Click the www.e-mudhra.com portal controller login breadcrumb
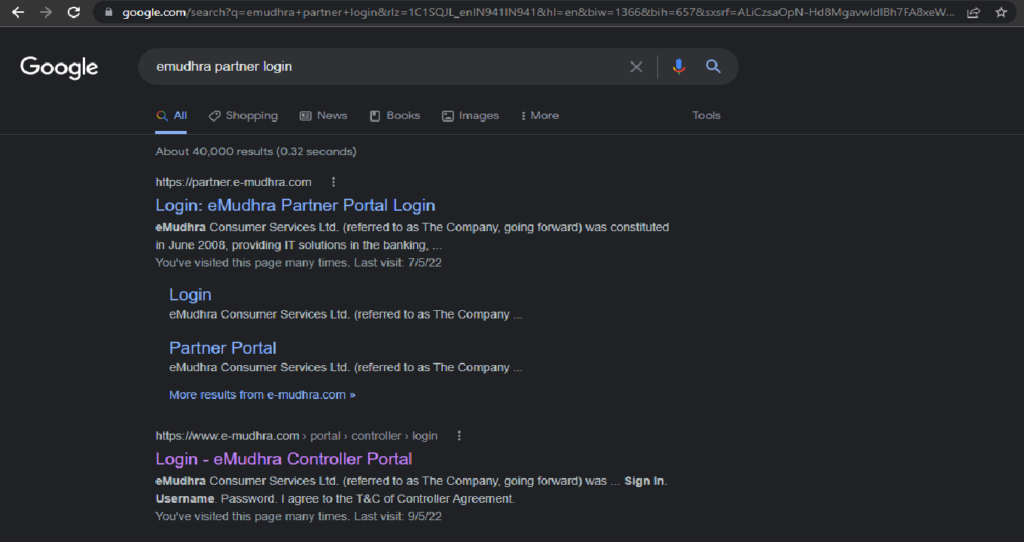The width and height of the screenshot is (1024, 542). click(x=296, y=436)
